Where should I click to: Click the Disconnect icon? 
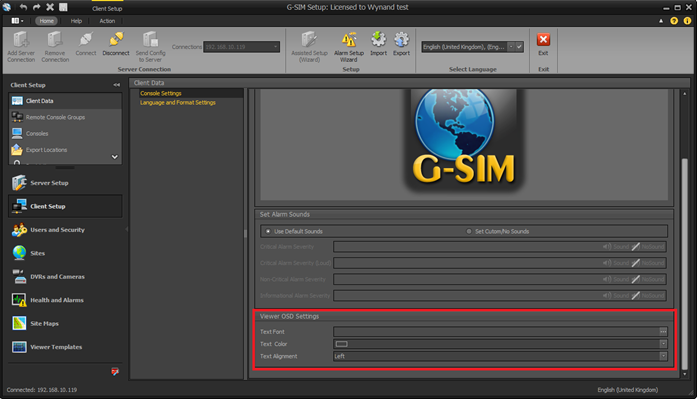(116, 40)
